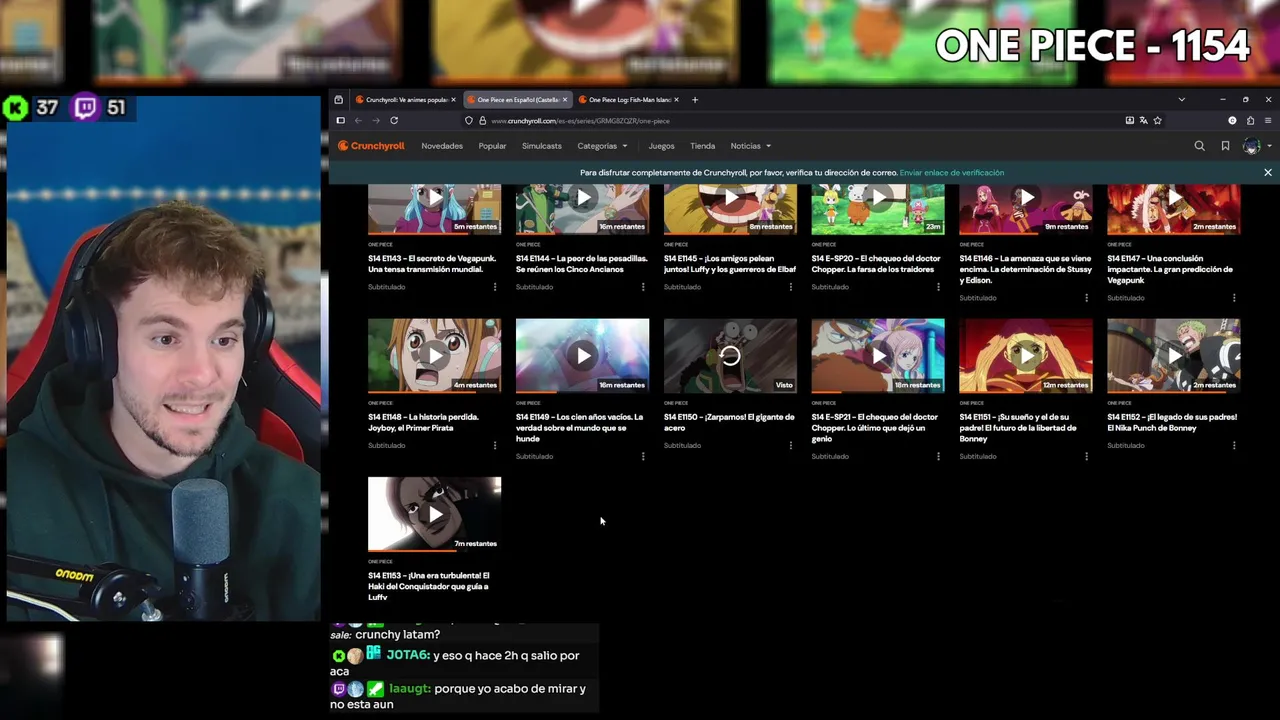Close the 'One Piece en Español' tab

coord(565,100)
